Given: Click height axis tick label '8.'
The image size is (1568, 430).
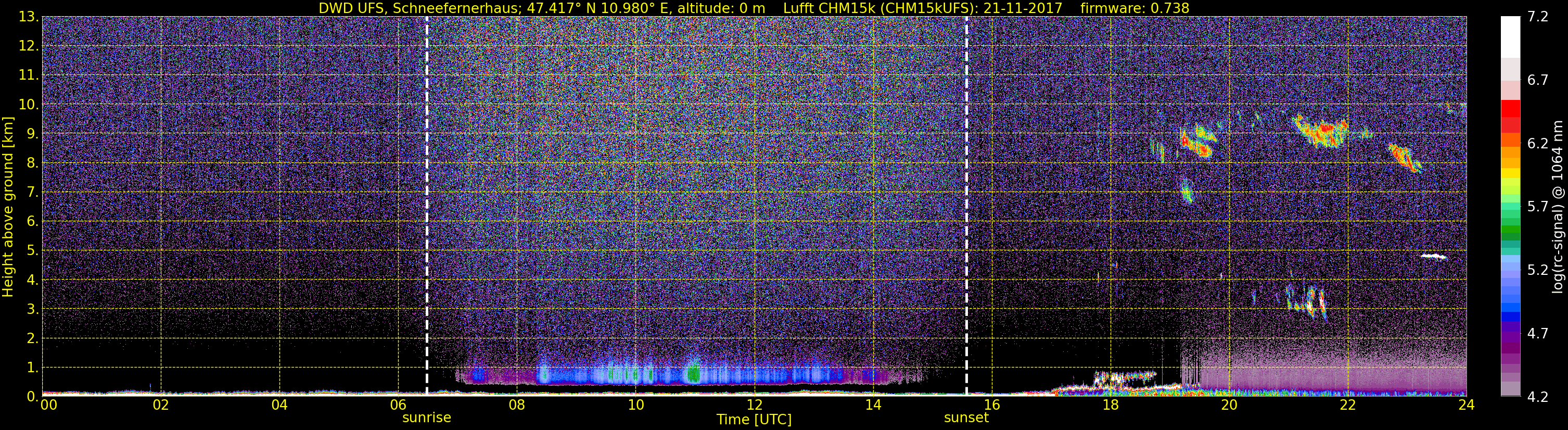Looking at the screenshot, I should click(32, 163).
